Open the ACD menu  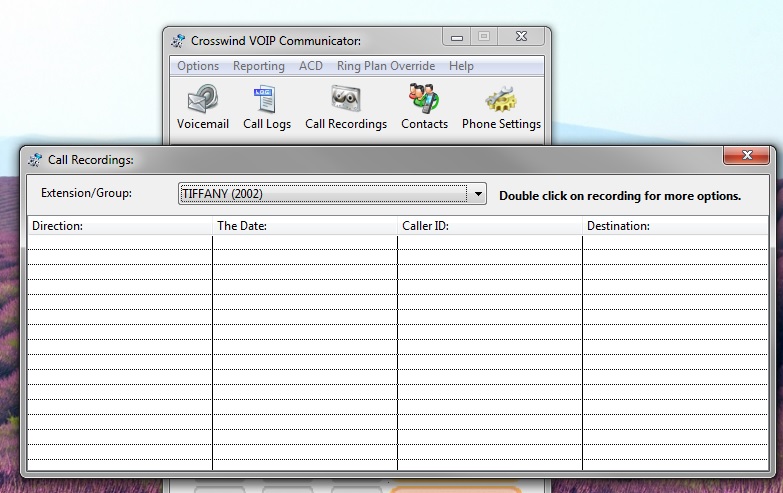point(311,66)
